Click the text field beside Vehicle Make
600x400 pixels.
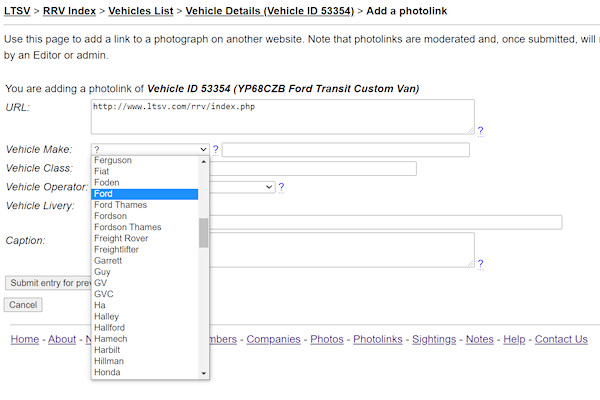[x=345, y=150]
